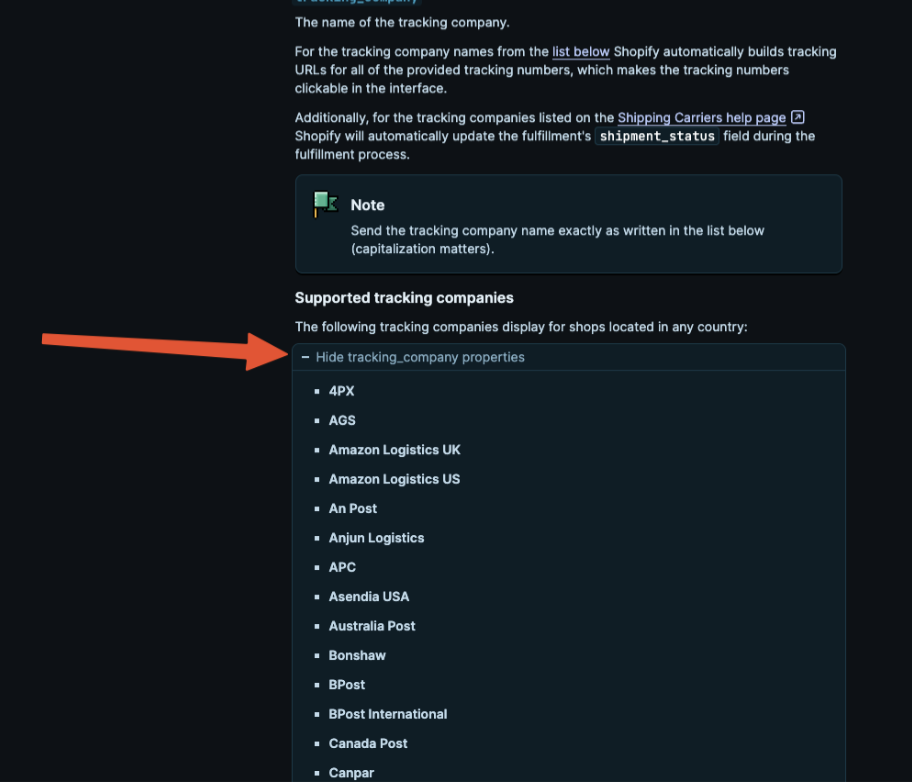
Task: Click the minus icon beside Hide tracking_company properties
Action: tap(305, 357)
